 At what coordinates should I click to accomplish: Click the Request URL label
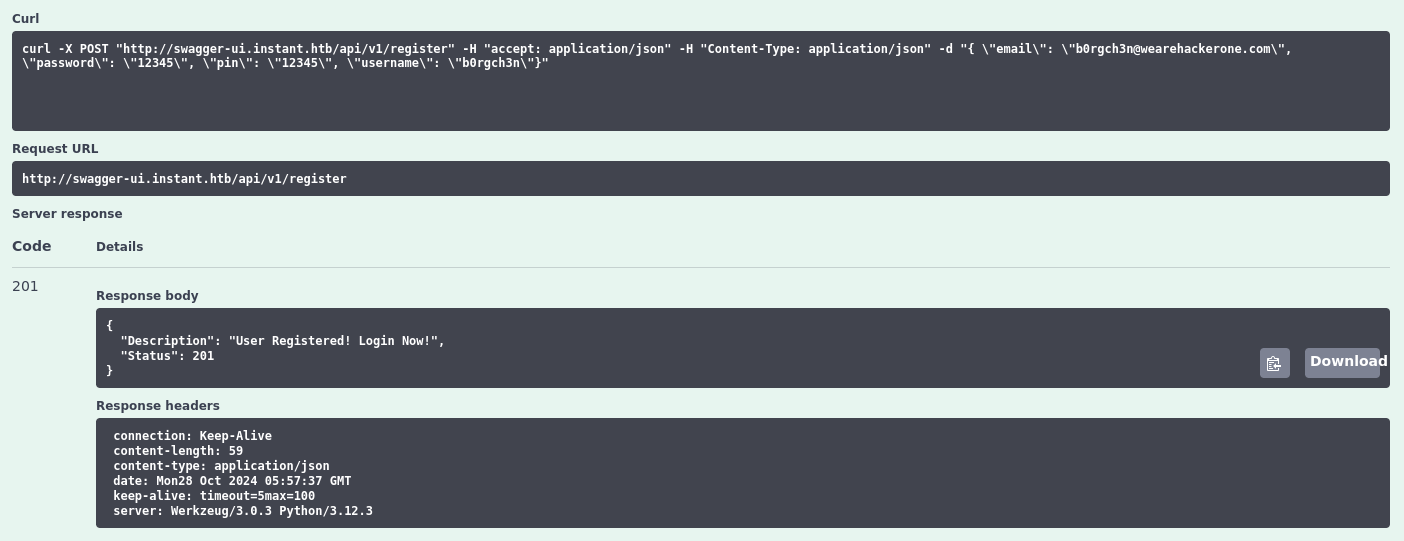coord(55,149)
